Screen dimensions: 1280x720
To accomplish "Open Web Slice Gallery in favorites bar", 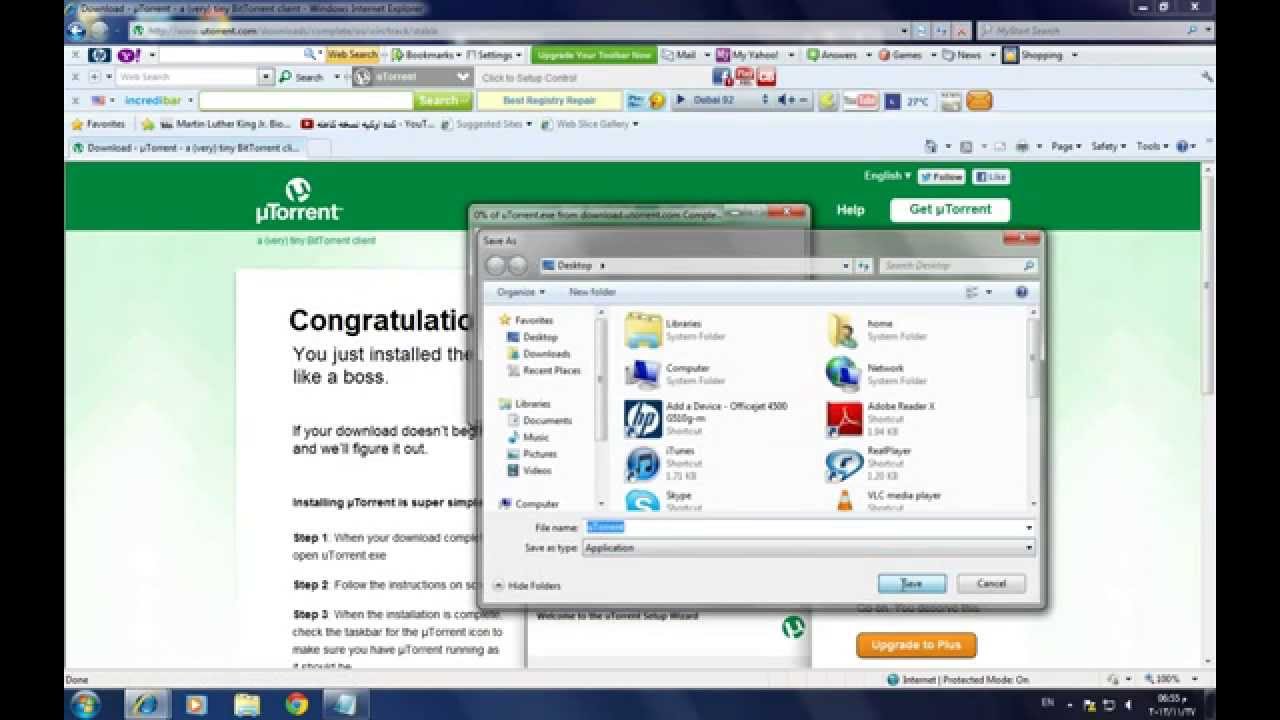I will (589, 124).
